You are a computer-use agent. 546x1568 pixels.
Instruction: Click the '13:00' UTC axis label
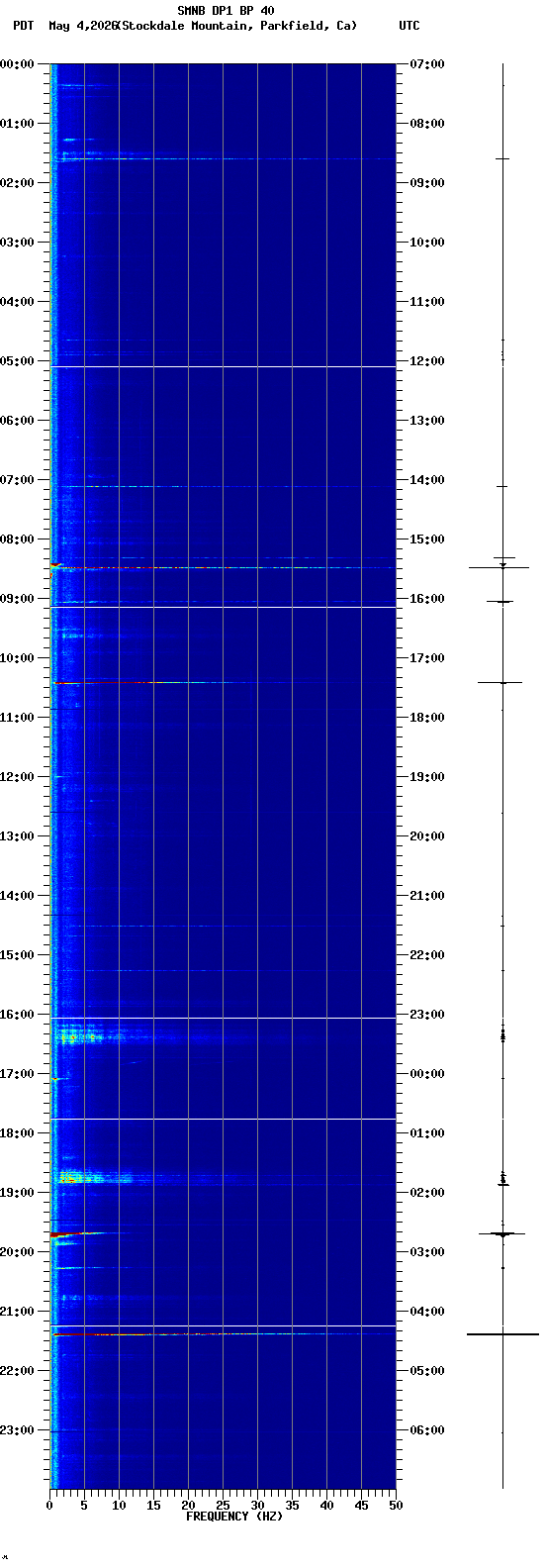point(427,421)
